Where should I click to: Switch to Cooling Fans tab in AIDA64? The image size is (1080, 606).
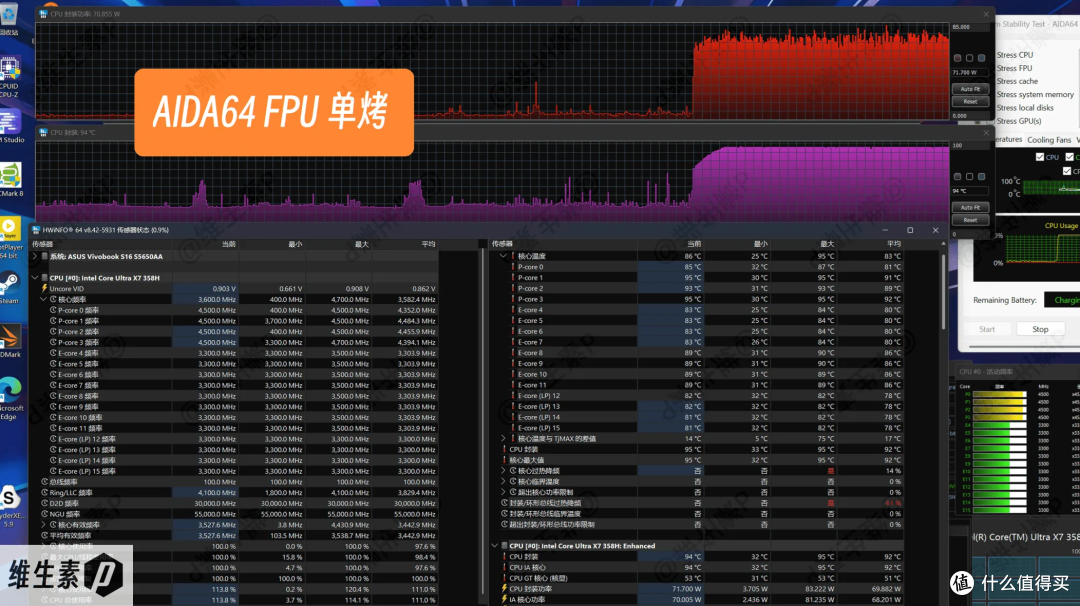[x=1049, y=140]
